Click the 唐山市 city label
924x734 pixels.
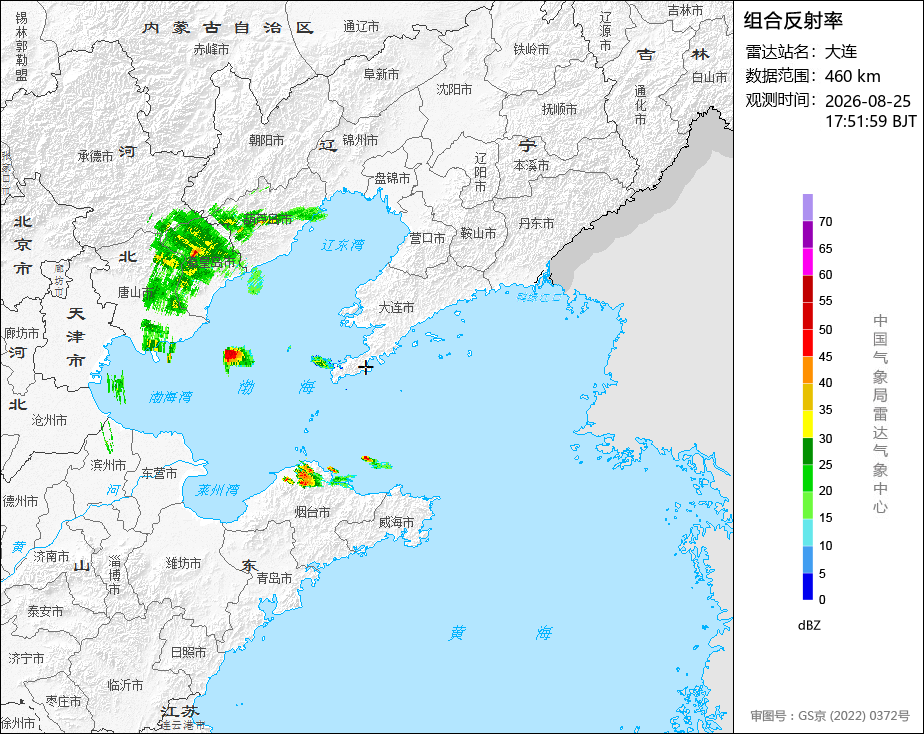pos(136,292)
